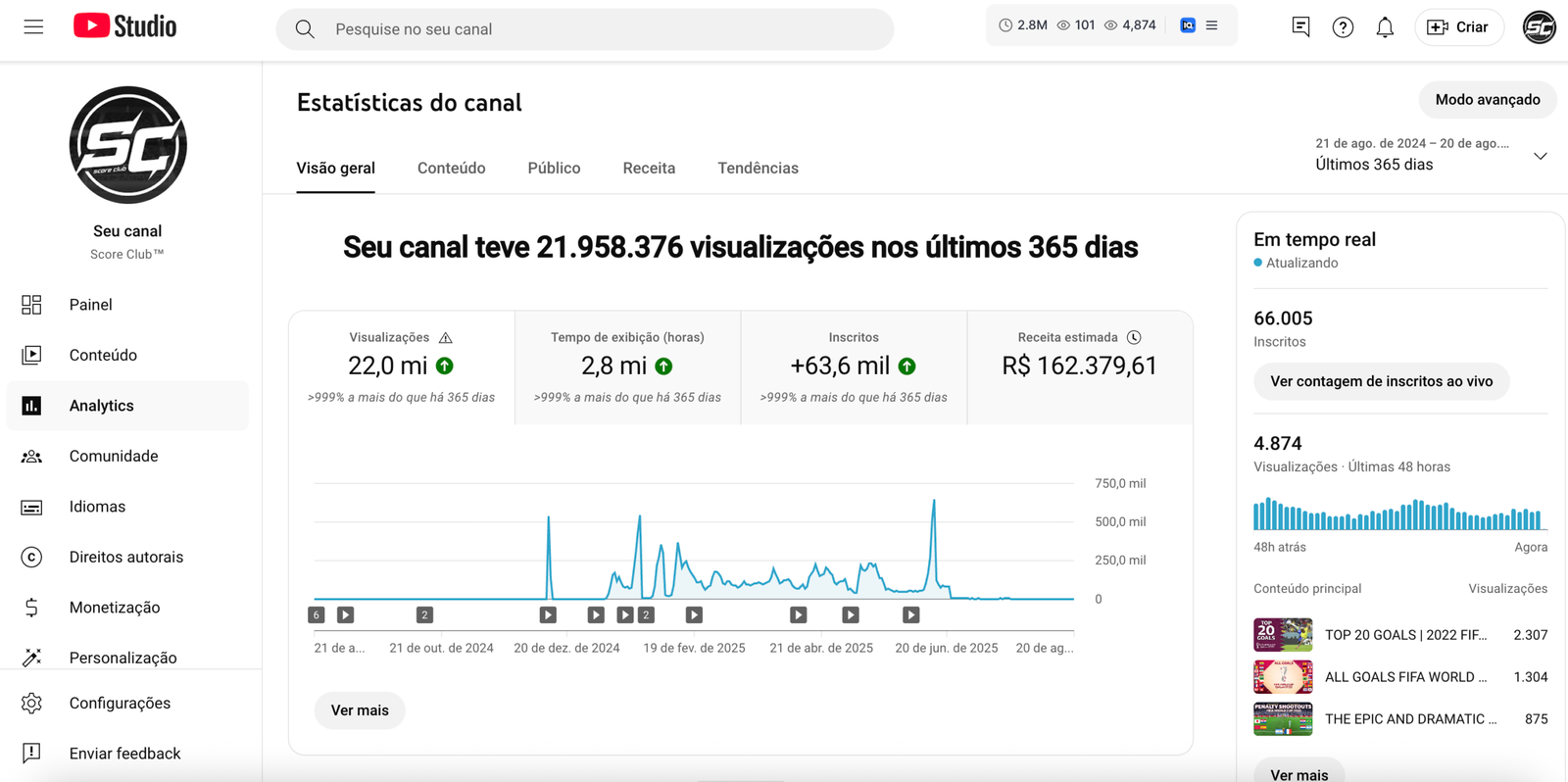Click the chart marker labeled 6

pos(316,615)
